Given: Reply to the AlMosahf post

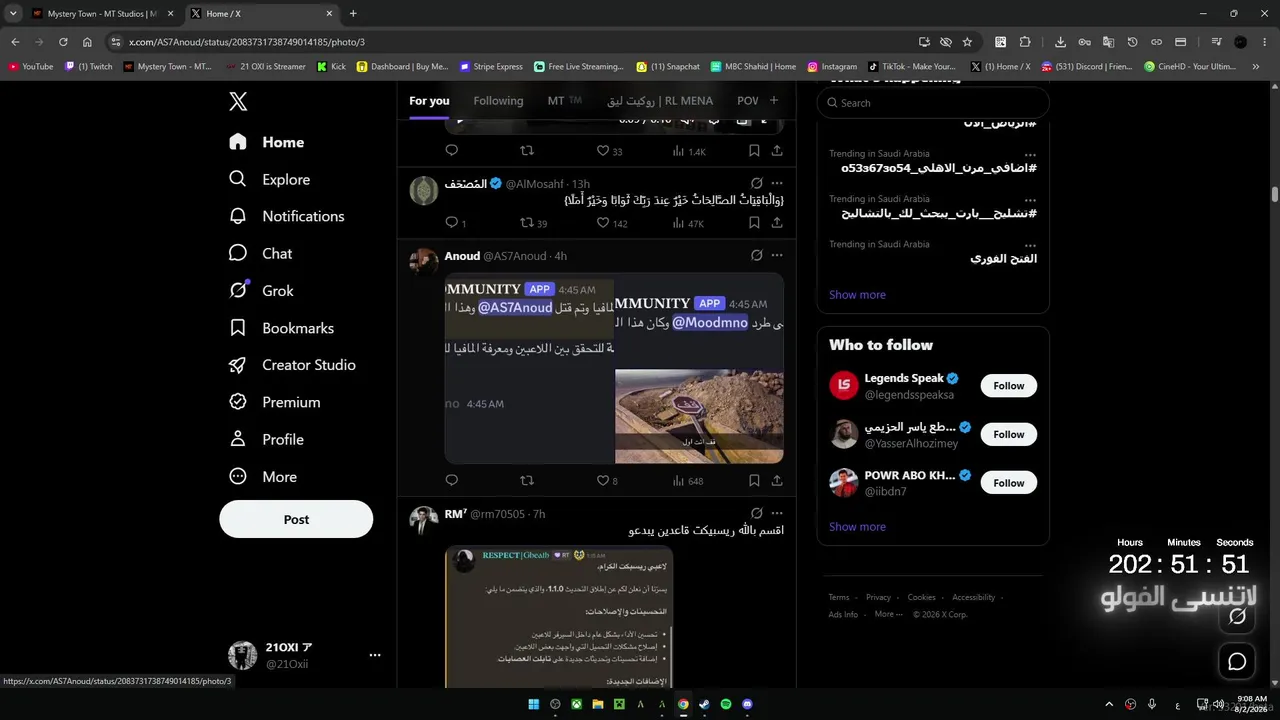Looking at the screenshot, I should [x=451, y=223].
